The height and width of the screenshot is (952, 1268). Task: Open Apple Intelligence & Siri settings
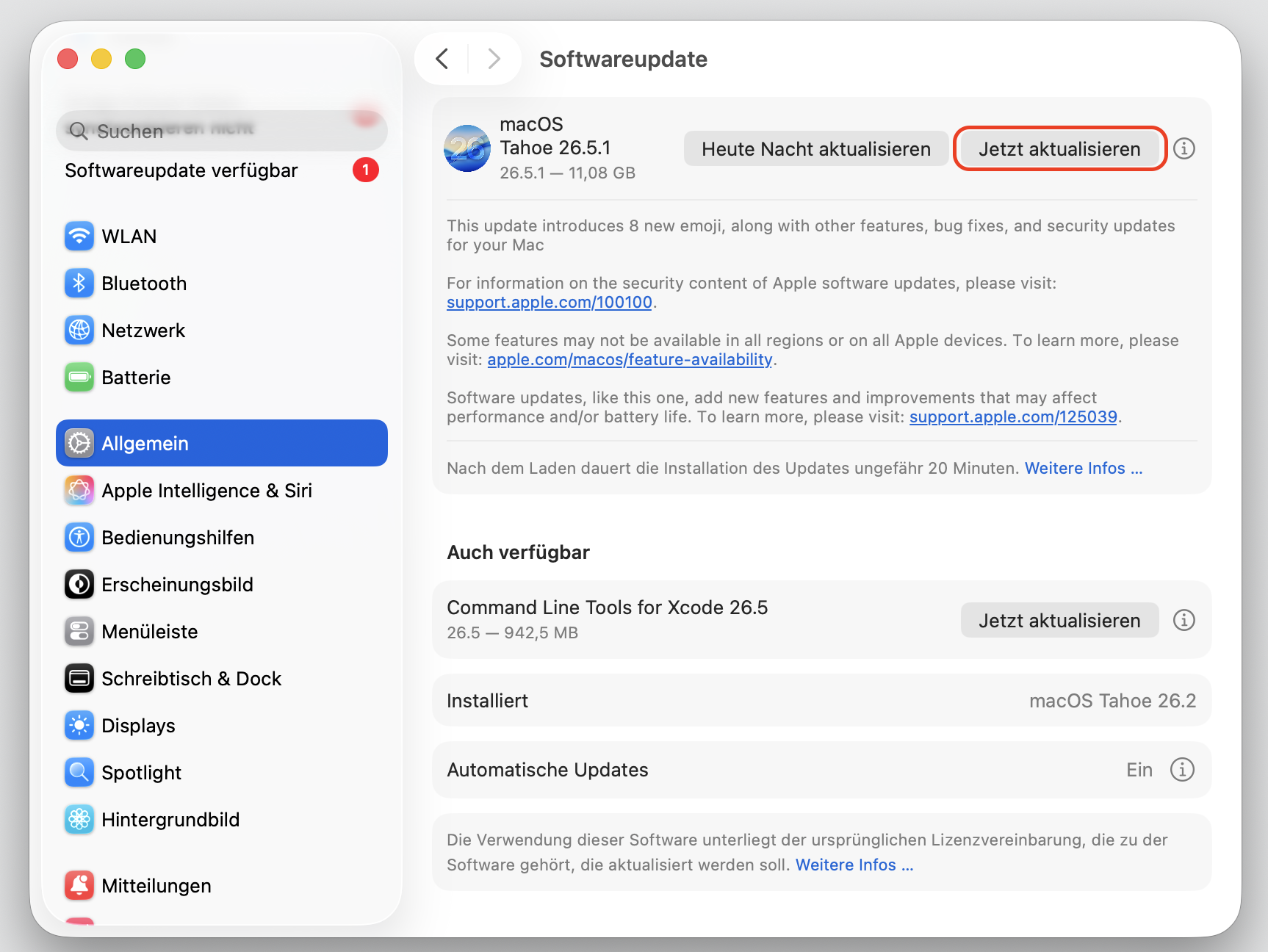pos(222,491)
